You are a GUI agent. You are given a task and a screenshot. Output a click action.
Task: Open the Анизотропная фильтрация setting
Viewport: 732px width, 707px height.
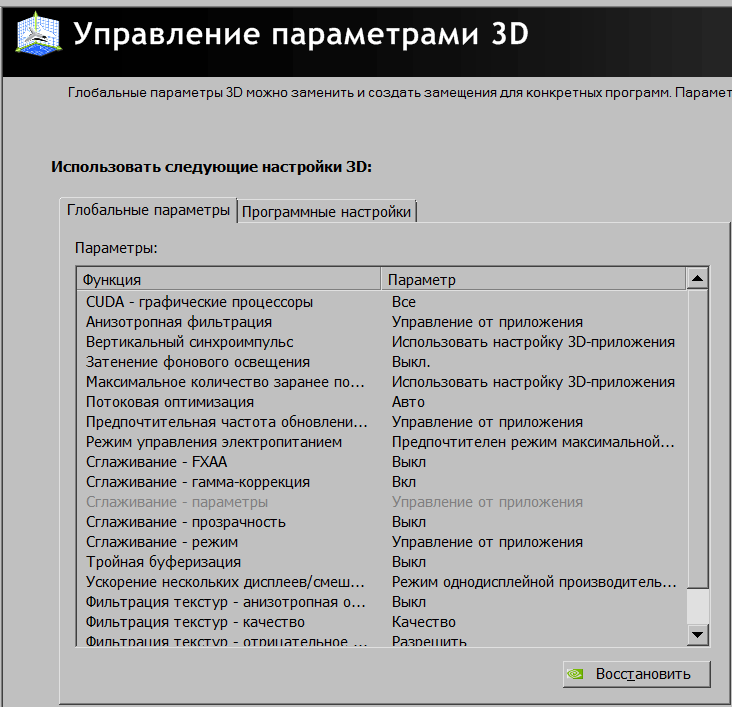179,322
